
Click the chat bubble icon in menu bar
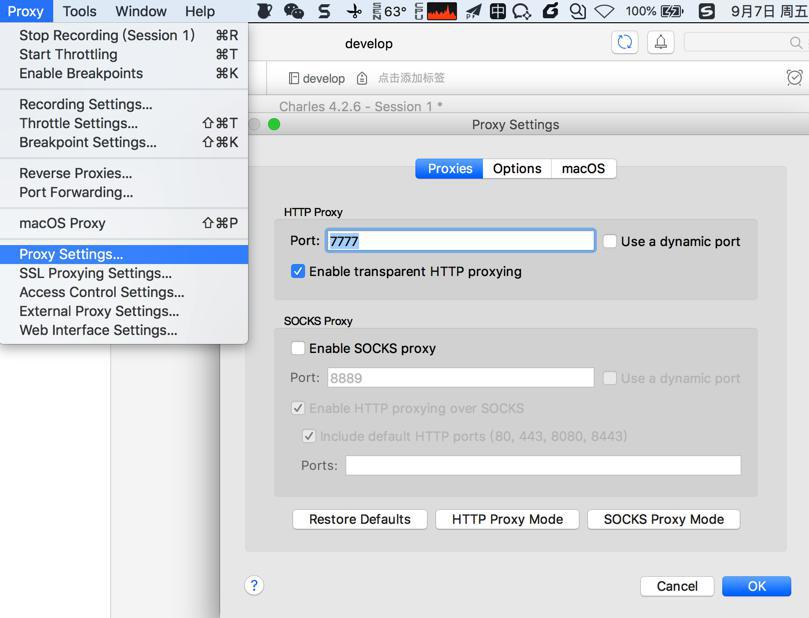[521, 11]
